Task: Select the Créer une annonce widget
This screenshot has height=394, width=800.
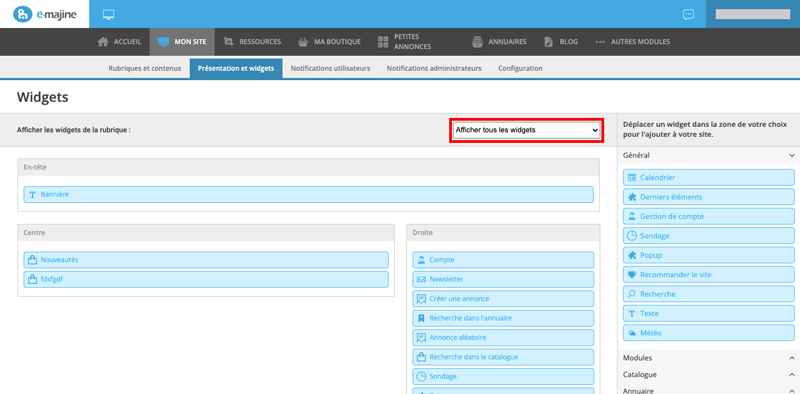Action: [503, 299]
